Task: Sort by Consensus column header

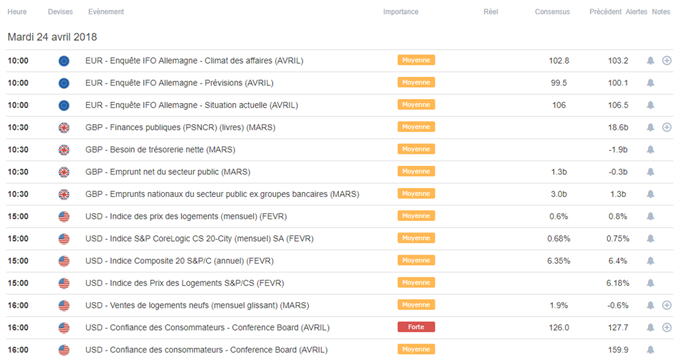Action: tap(552, 12)
